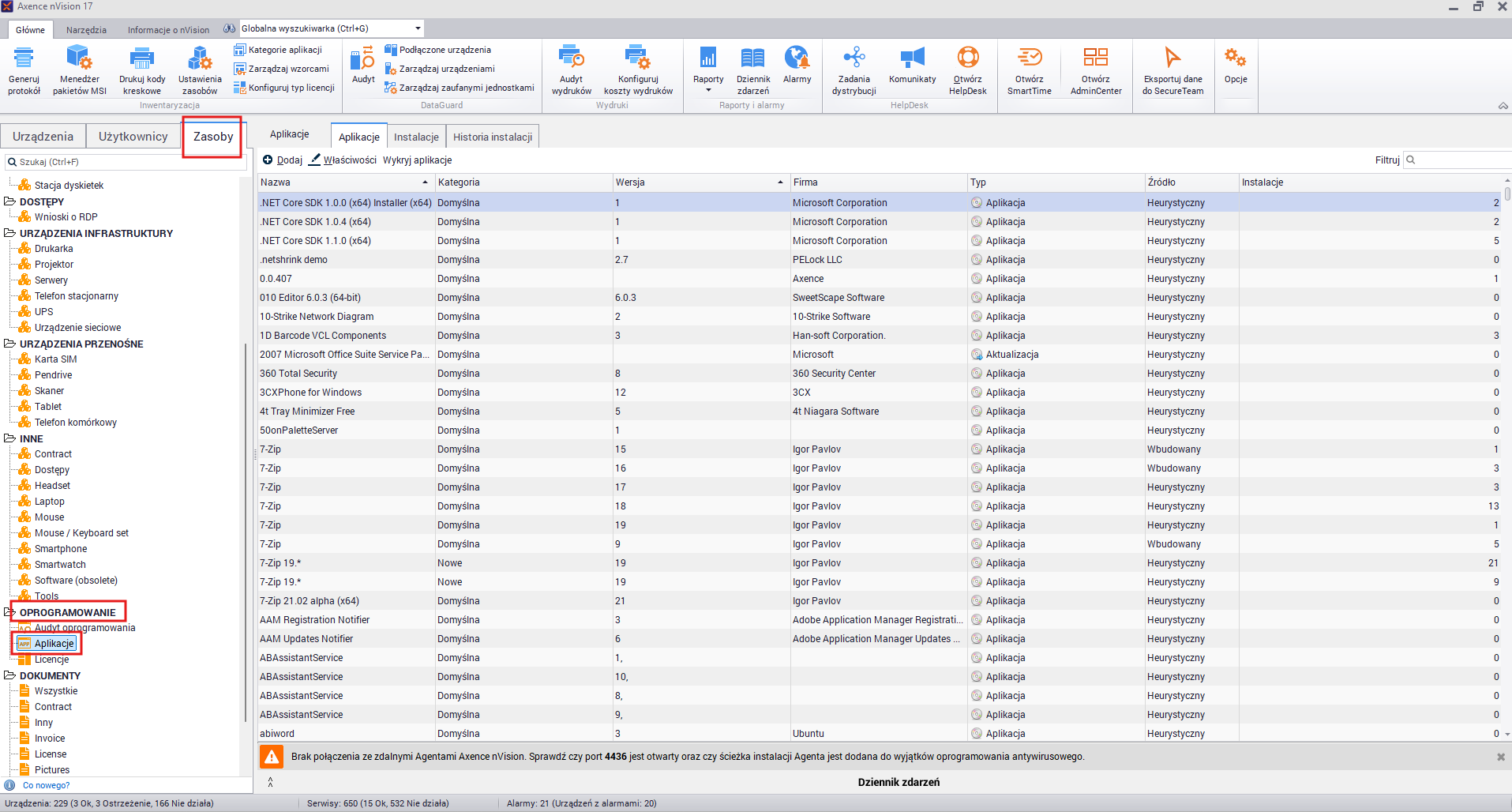Expand the Globalna wyszukiwarka dropdown
The width and height of the screenshot is (1512, 812).
(418, 28)
